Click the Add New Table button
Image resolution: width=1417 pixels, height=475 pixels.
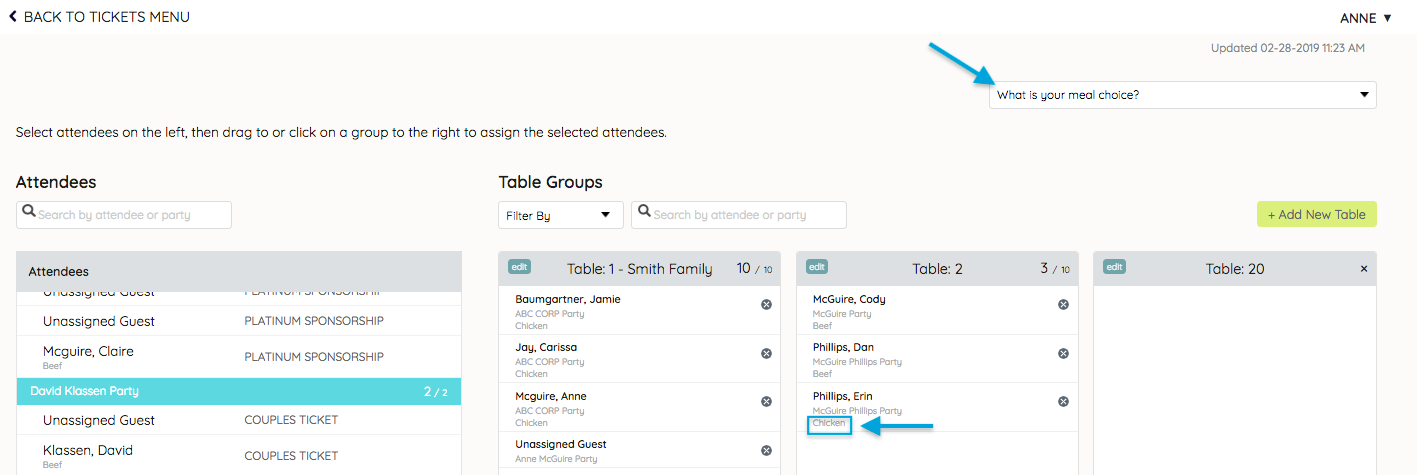[1316, 214]
